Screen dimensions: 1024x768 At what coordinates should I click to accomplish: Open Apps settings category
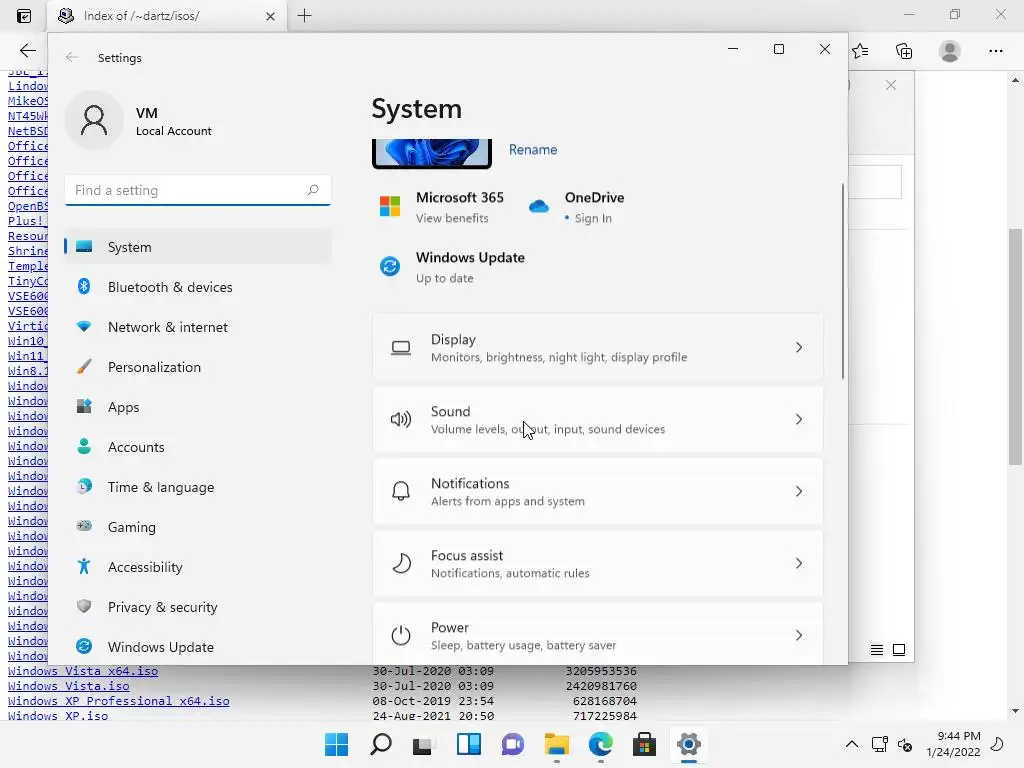(198, 407)
